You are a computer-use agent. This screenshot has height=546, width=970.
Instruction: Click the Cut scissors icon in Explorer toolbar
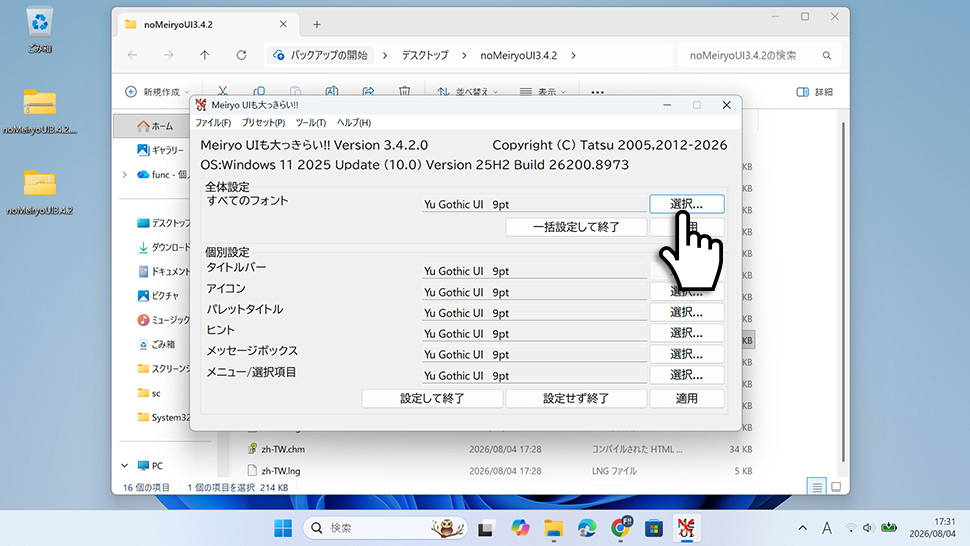pos(223,91)
